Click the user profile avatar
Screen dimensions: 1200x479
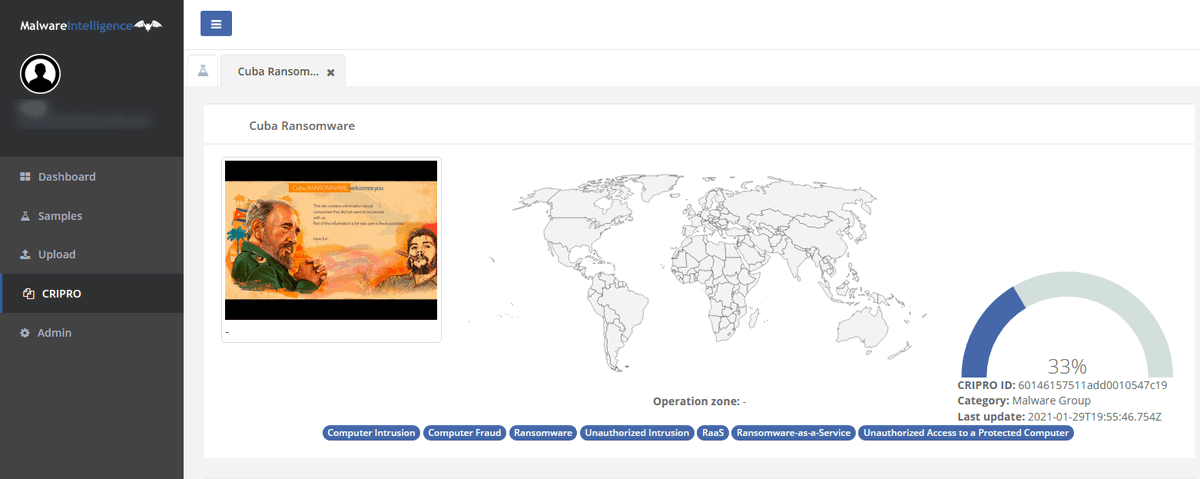pos(41,73)
